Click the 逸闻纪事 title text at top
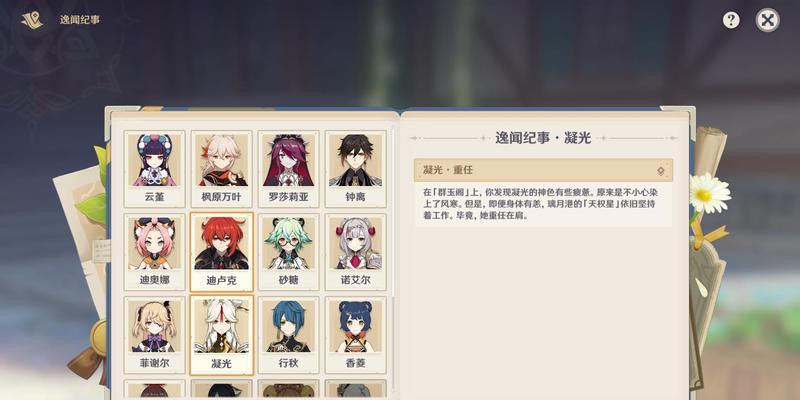The height and width of the screenshot is (400, 800). coord(80,20)
